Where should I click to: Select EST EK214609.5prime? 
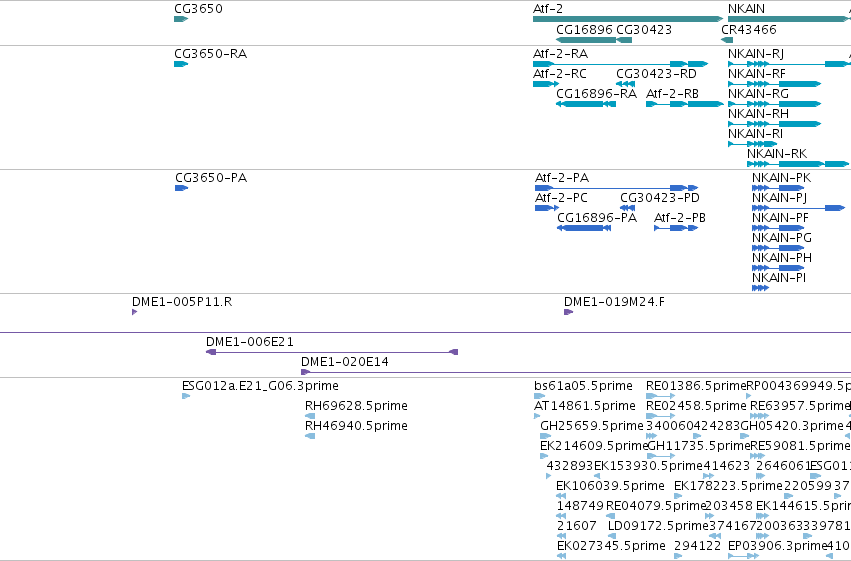click(544, 457)
